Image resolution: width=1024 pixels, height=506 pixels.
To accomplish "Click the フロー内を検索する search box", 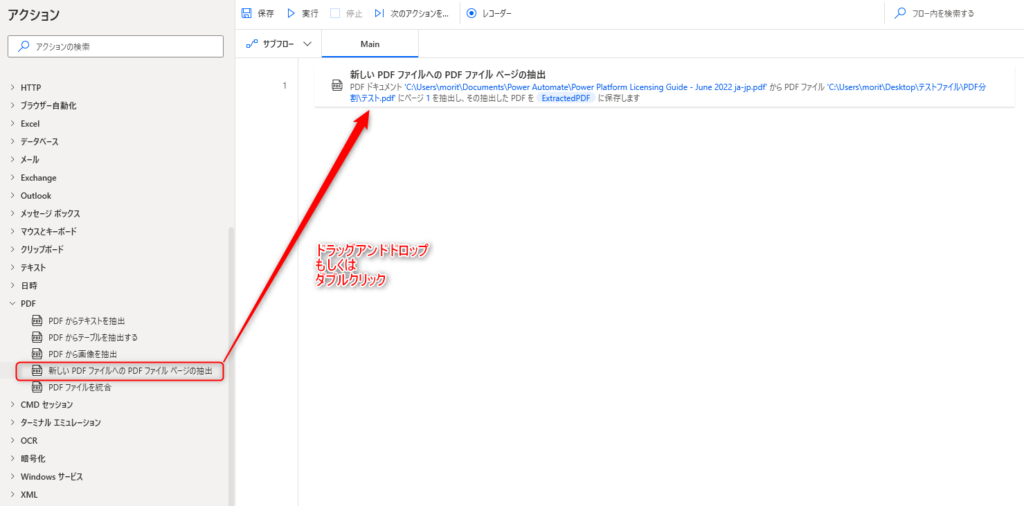I will 950,14.
